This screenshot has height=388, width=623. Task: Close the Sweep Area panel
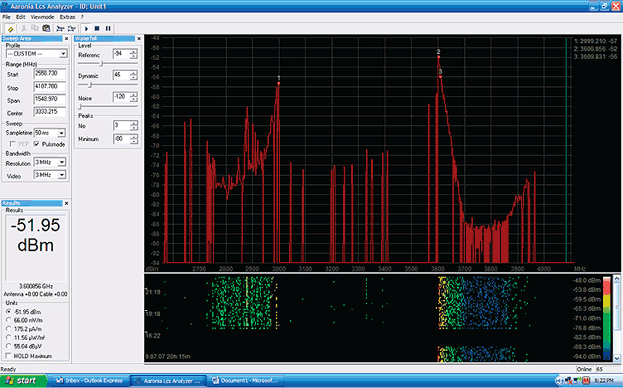(66, 39)
